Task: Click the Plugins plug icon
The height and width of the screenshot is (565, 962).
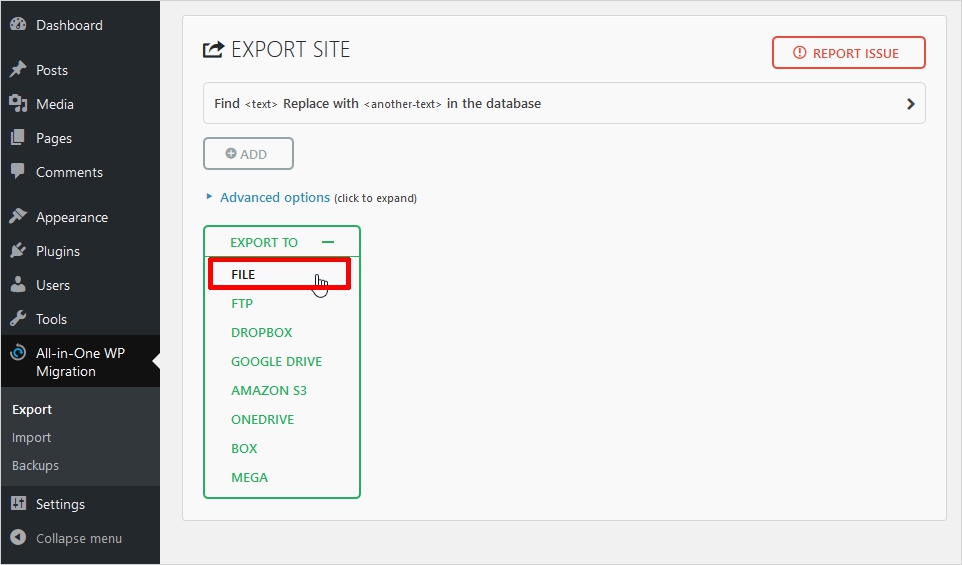Action: [18, 251]
